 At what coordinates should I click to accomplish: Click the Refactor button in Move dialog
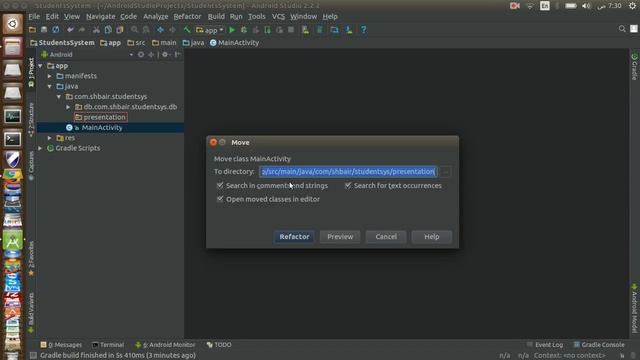[x=294, y=237]
